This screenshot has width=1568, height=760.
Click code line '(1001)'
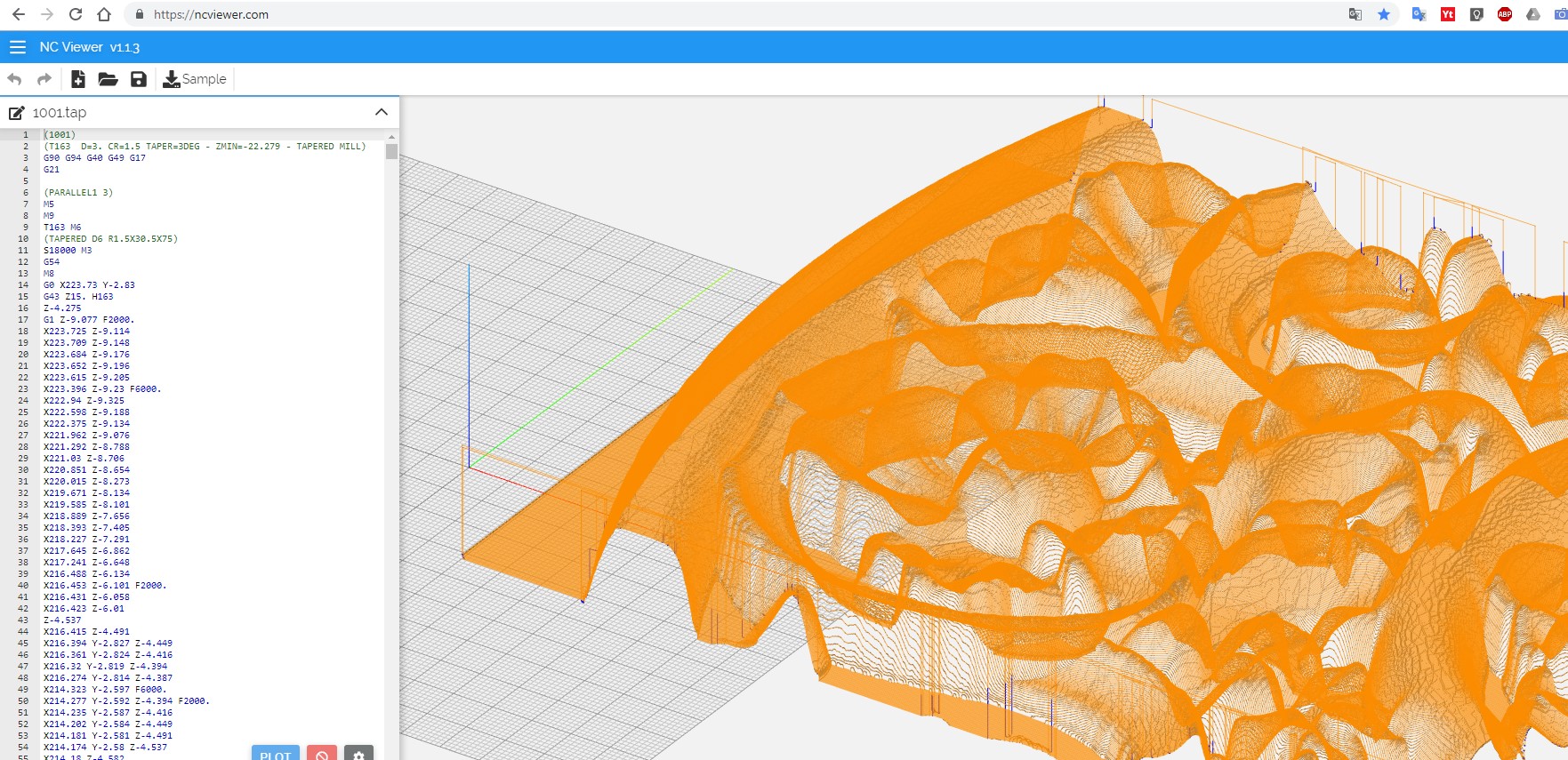pos(60,135)
